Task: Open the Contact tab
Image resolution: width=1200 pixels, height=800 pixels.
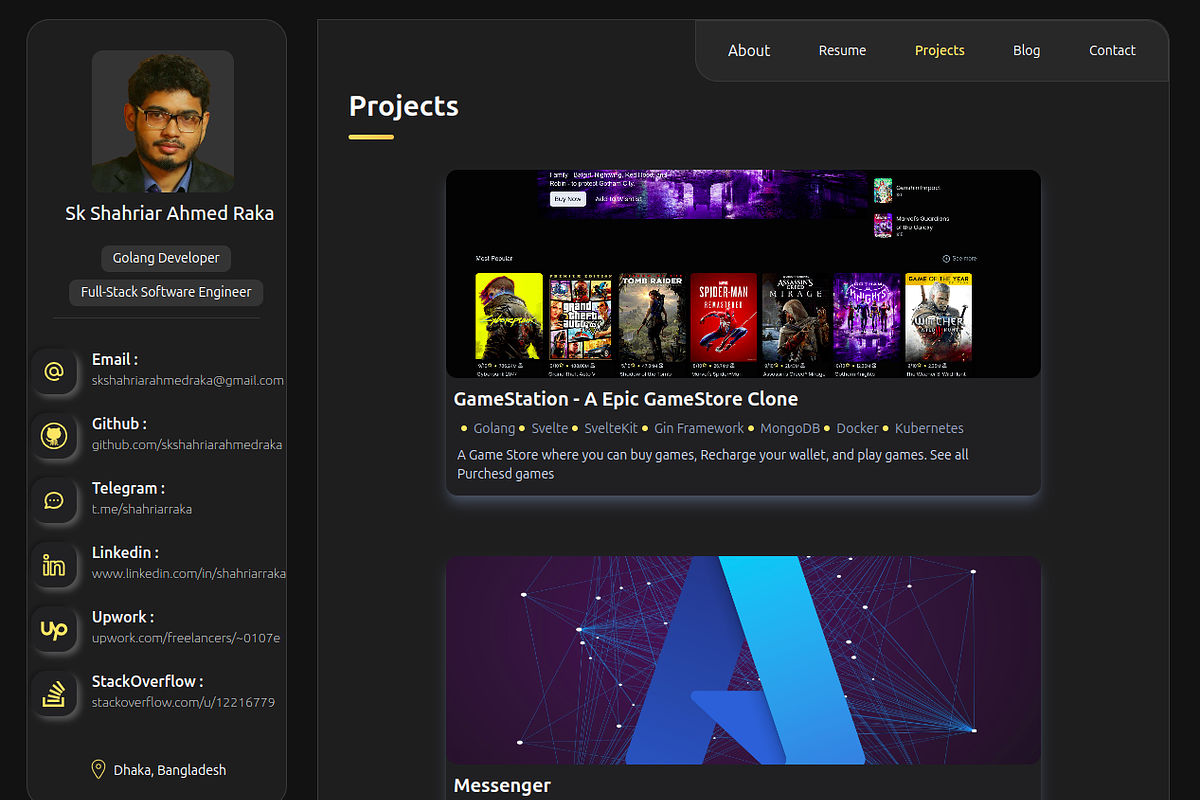Action: pyautogui.click(x=1113, y=50)
